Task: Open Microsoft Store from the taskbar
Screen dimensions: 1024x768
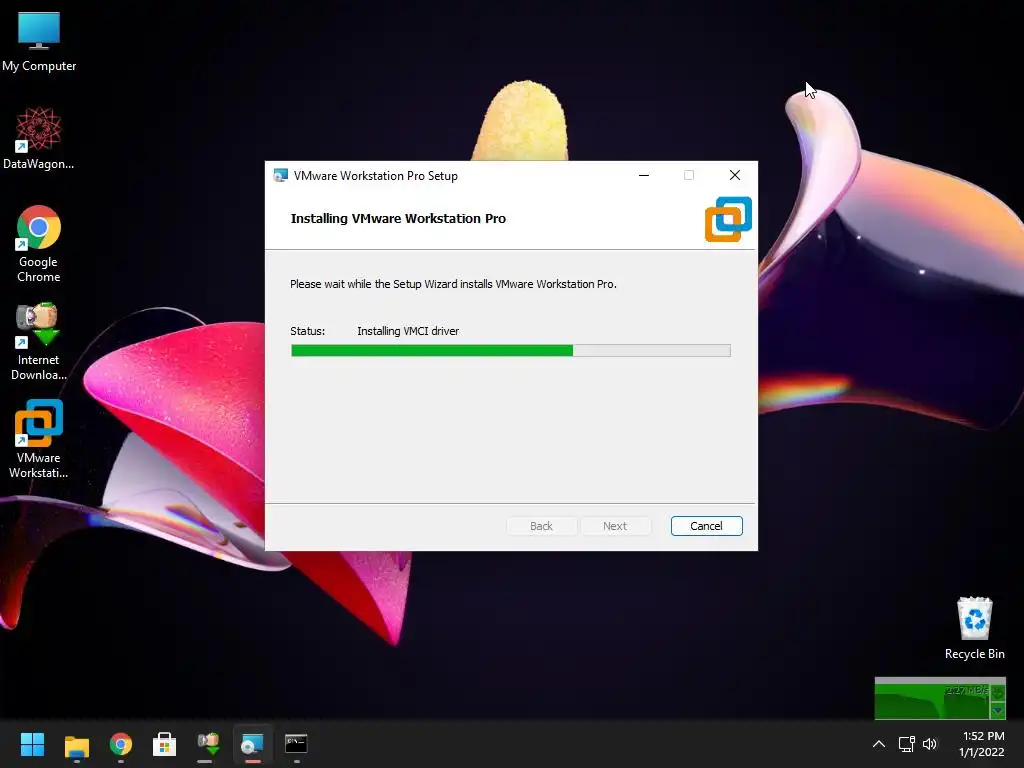Action: (x=165, y=744)
